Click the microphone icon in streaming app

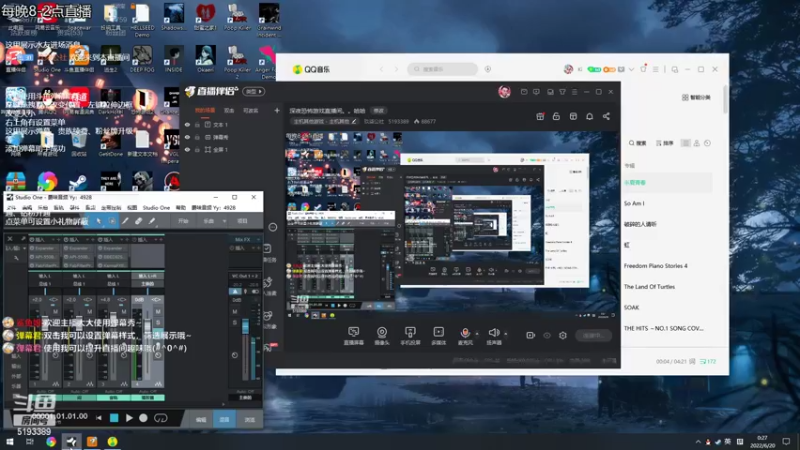[465, 333]
